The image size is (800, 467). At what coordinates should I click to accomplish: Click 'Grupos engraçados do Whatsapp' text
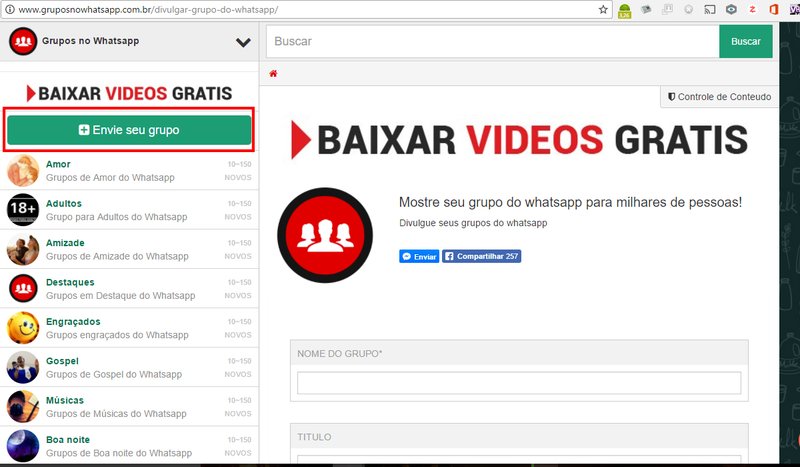coord(117,335)
